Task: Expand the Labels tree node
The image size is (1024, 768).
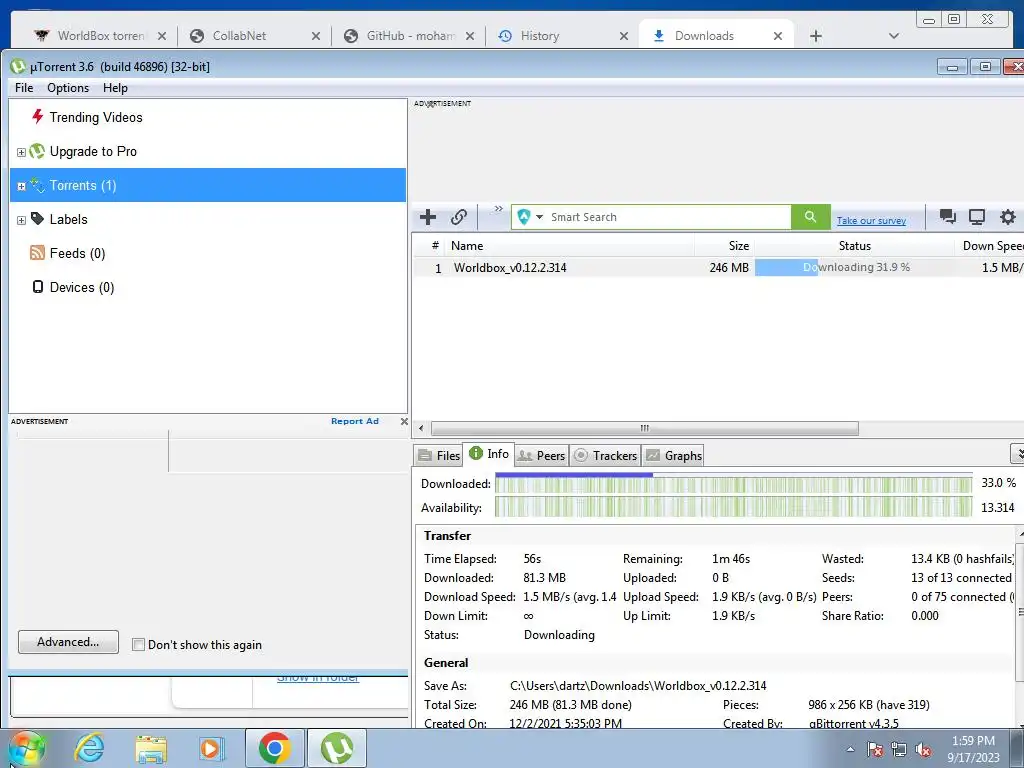Action: pos(21,220)
